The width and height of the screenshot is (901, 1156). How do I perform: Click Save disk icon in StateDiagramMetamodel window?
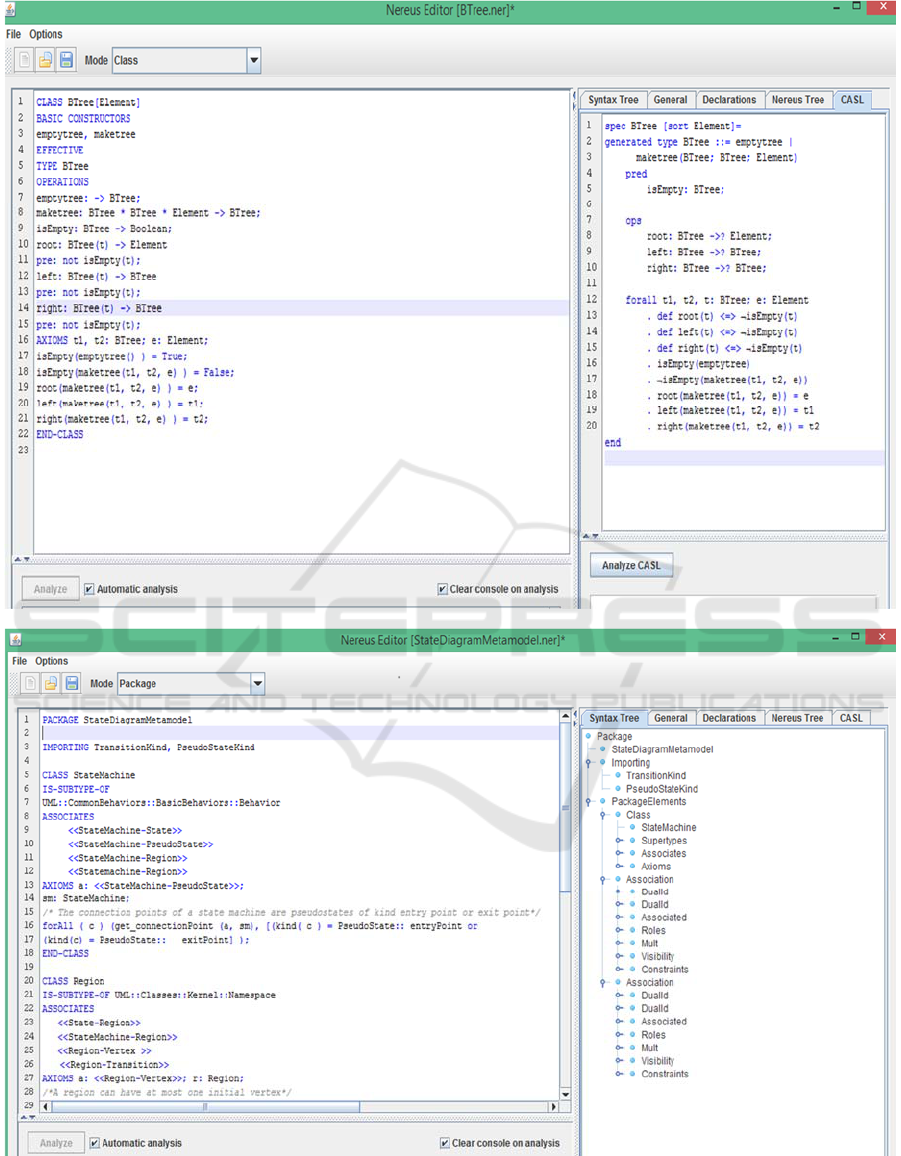pyautogui.click(x=72, y=684)
